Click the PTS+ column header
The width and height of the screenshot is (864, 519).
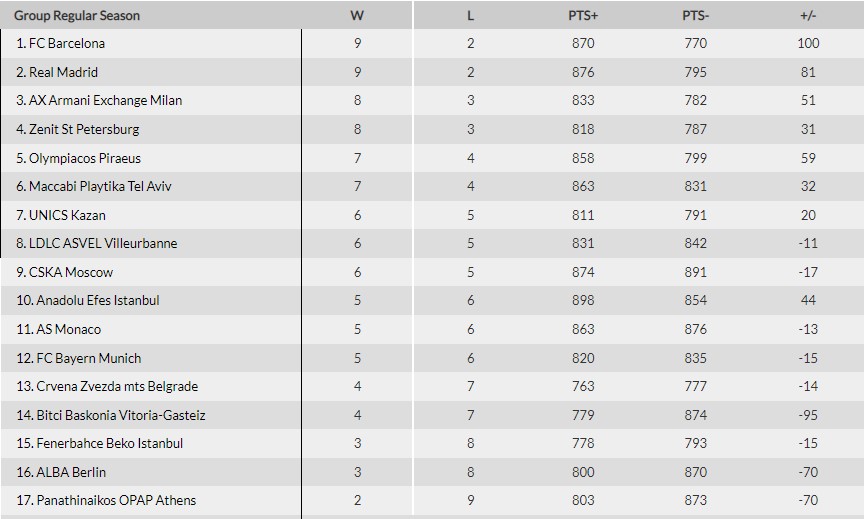(583, 16)
